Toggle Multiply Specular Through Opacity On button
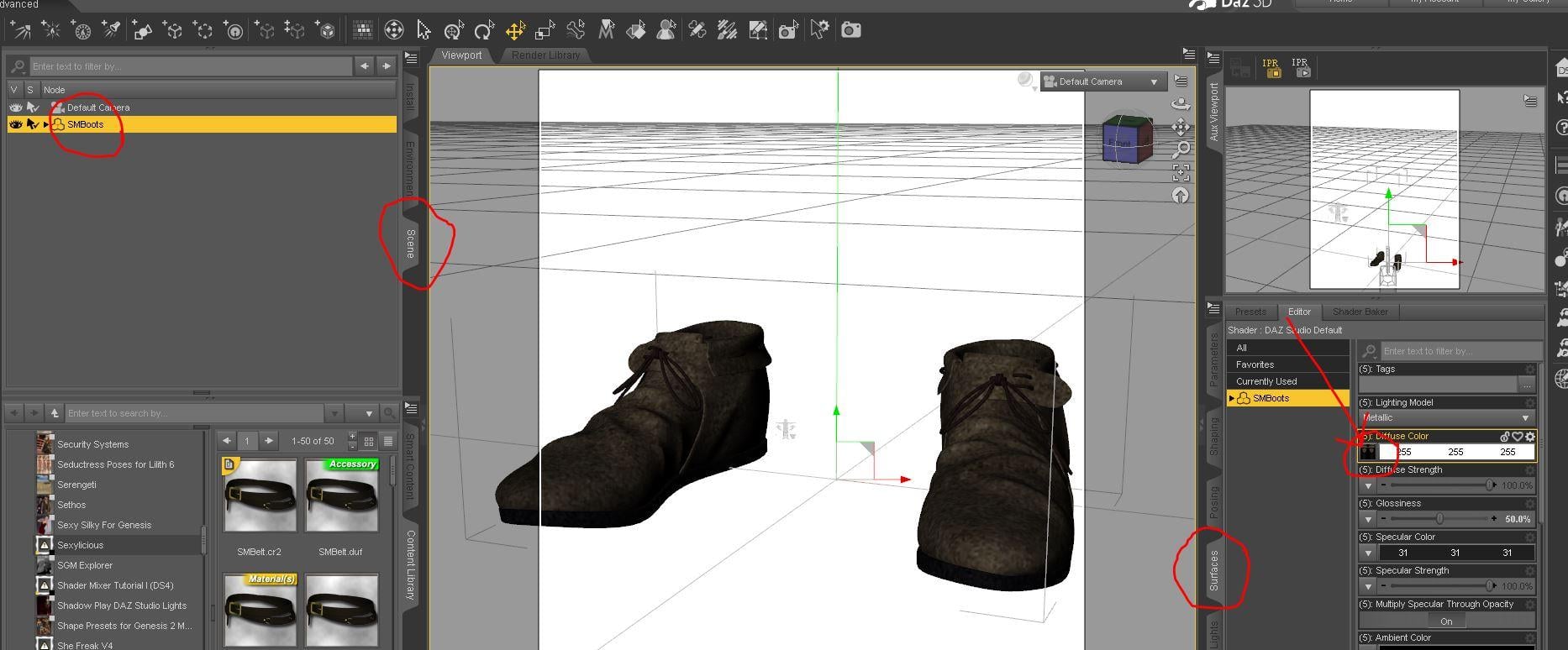The width and height of the screenshot is (1568, 650). click(x=1446, y=621)
